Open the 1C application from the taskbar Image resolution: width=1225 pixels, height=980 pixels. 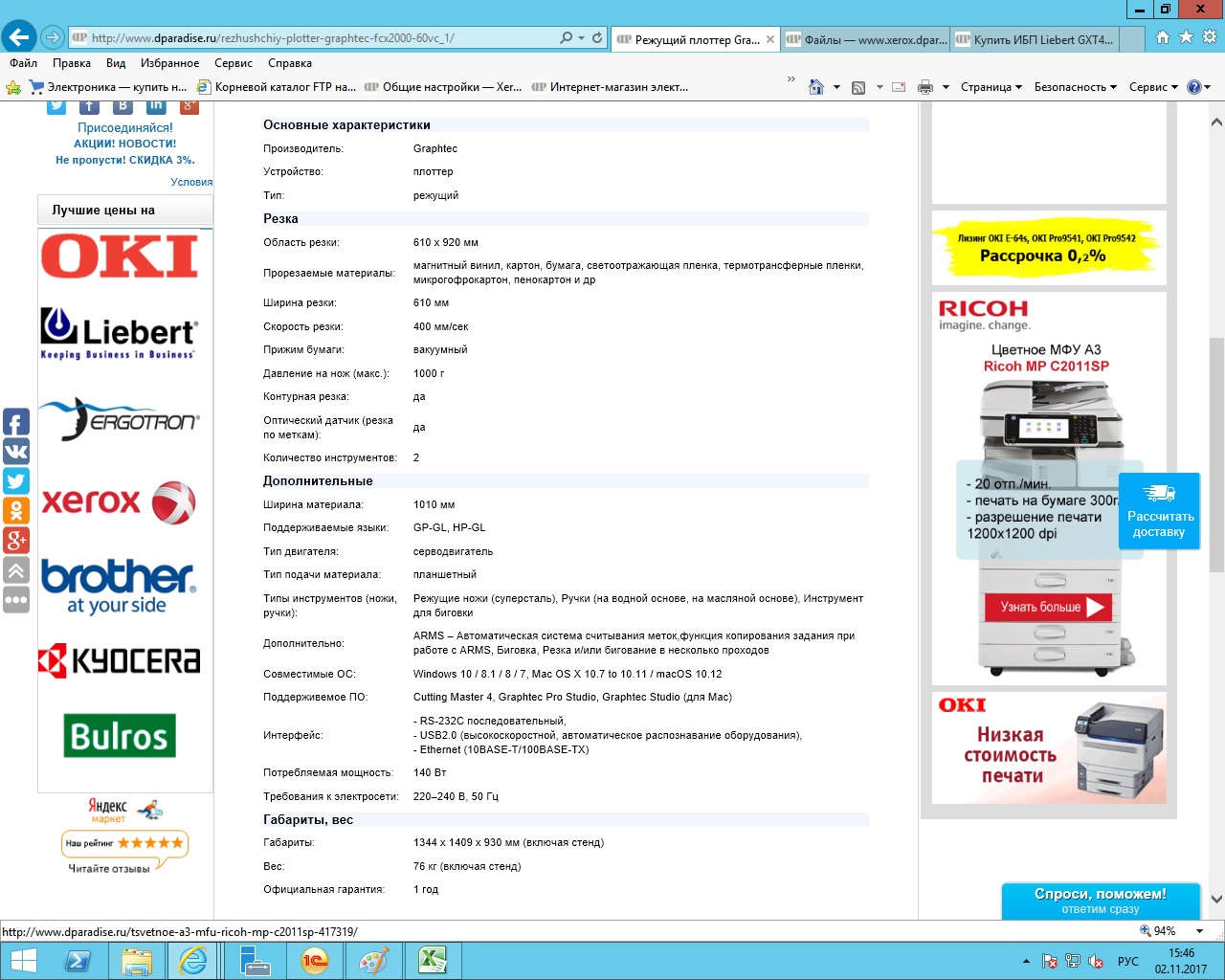point(314,960)
